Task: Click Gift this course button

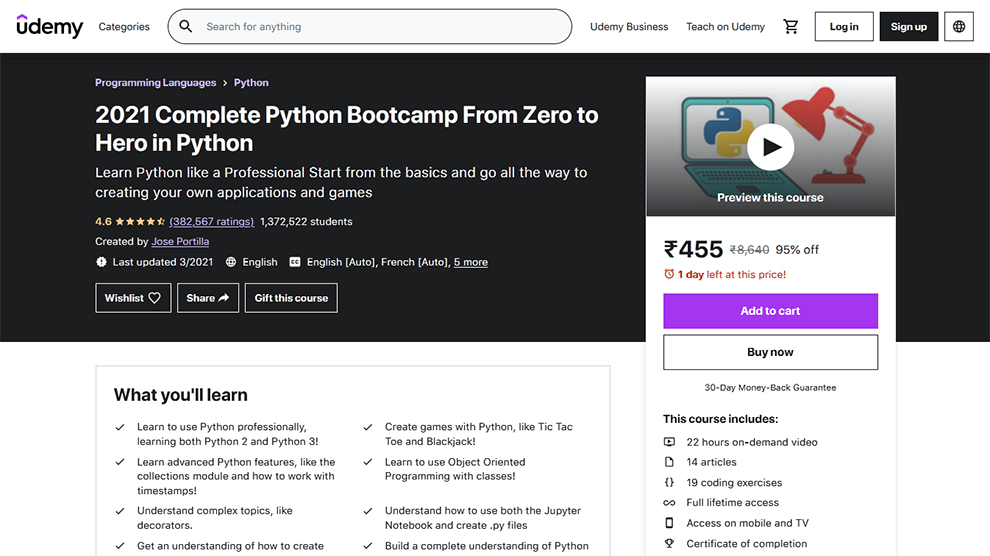Action: pyautogui.click(x=291, y=298)
